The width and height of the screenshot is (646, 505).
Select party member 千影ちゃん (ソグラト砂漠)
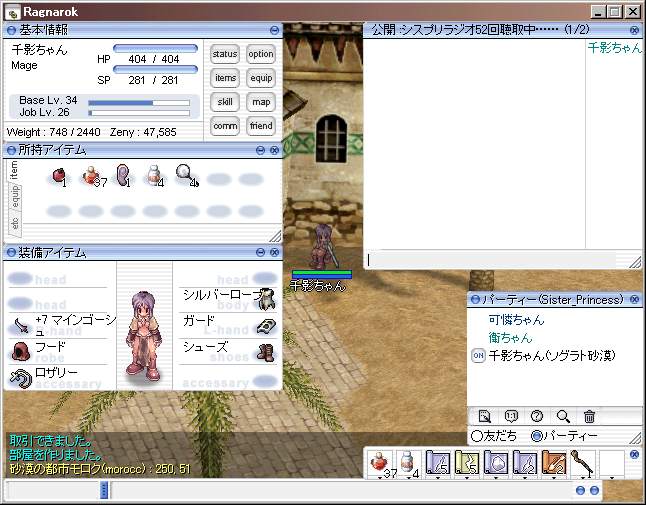(x=552, y=355)
